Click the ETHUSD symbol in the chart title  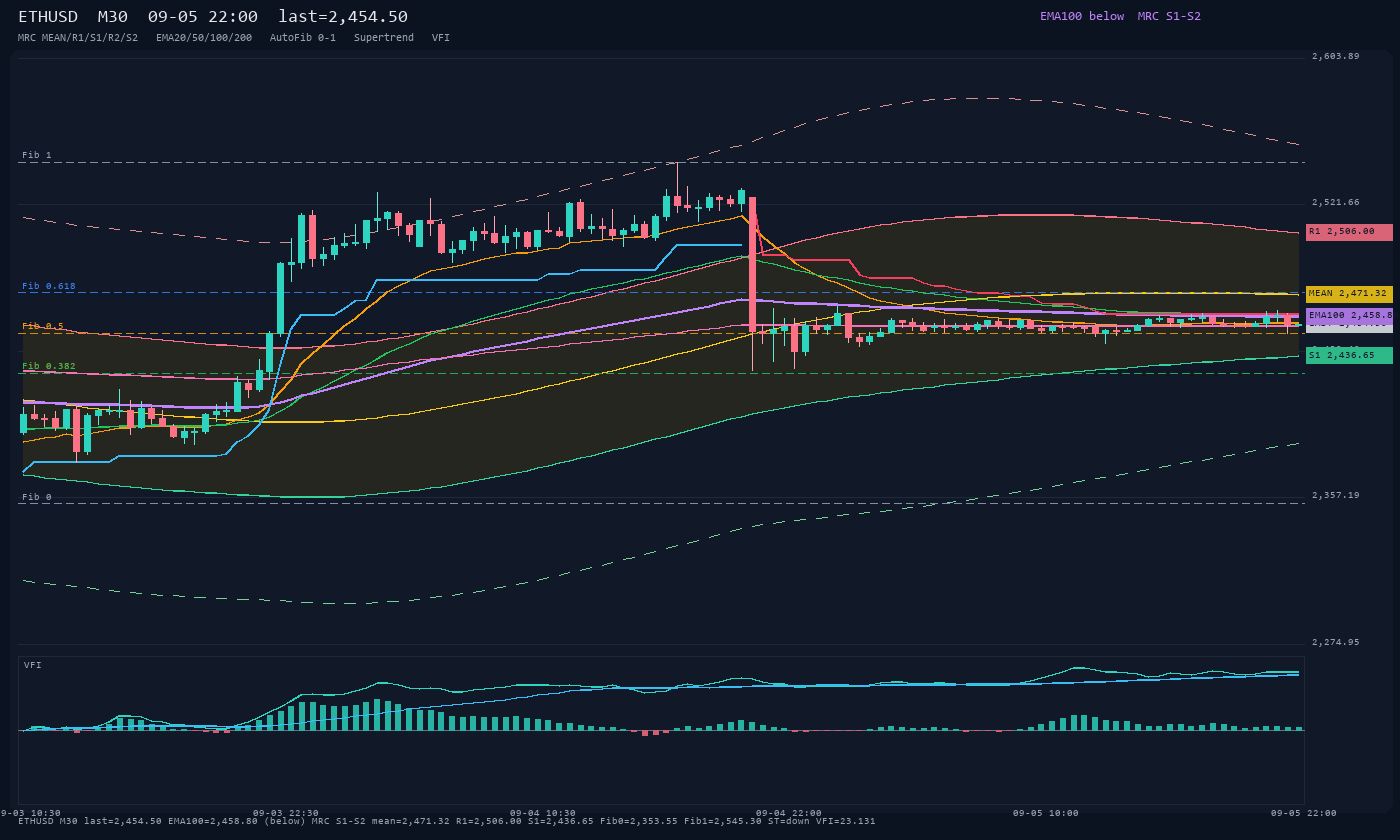tap(48, 17)
